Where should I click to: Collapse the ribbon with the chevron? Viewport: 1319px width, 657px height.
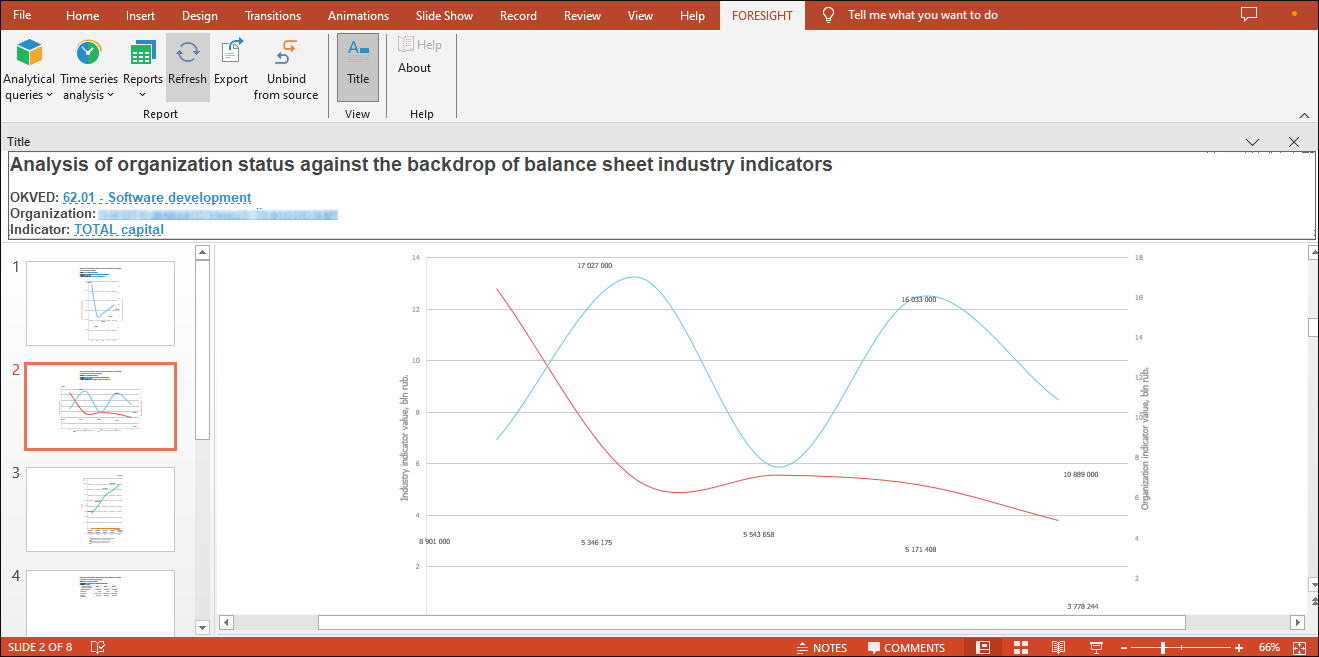pyautogui.click(x=1304, y=115)
